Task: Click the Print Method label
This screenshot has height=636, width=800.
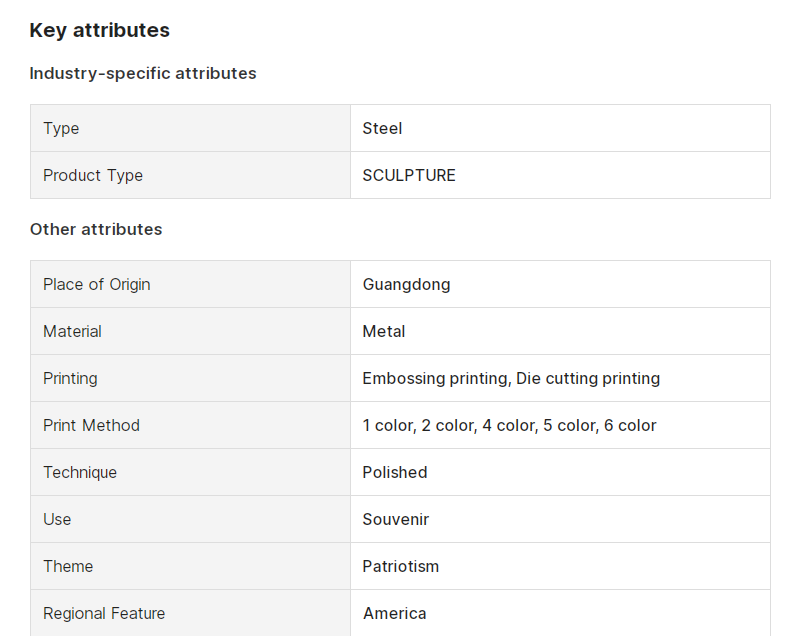Action: [91, 425]
